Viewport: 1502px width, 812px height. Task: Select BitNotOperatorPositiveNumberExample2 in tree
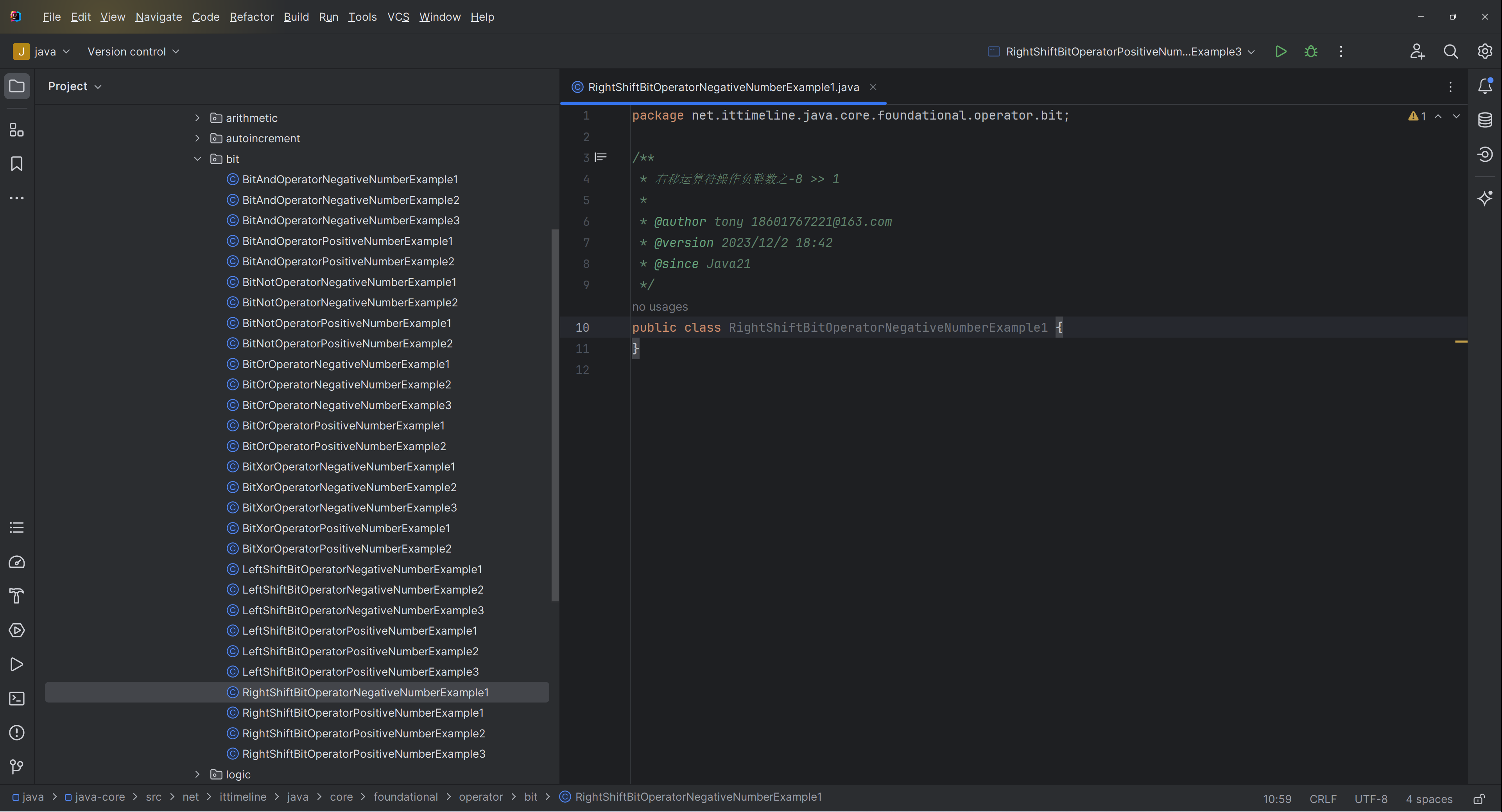(347, 343)
